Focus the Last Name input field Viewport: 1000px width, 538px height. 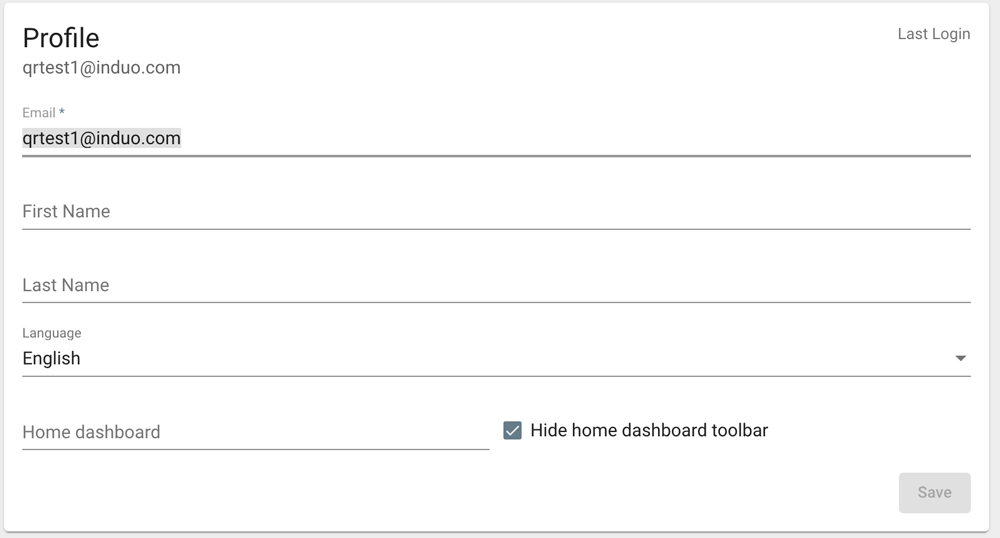(x=496, y=285)
